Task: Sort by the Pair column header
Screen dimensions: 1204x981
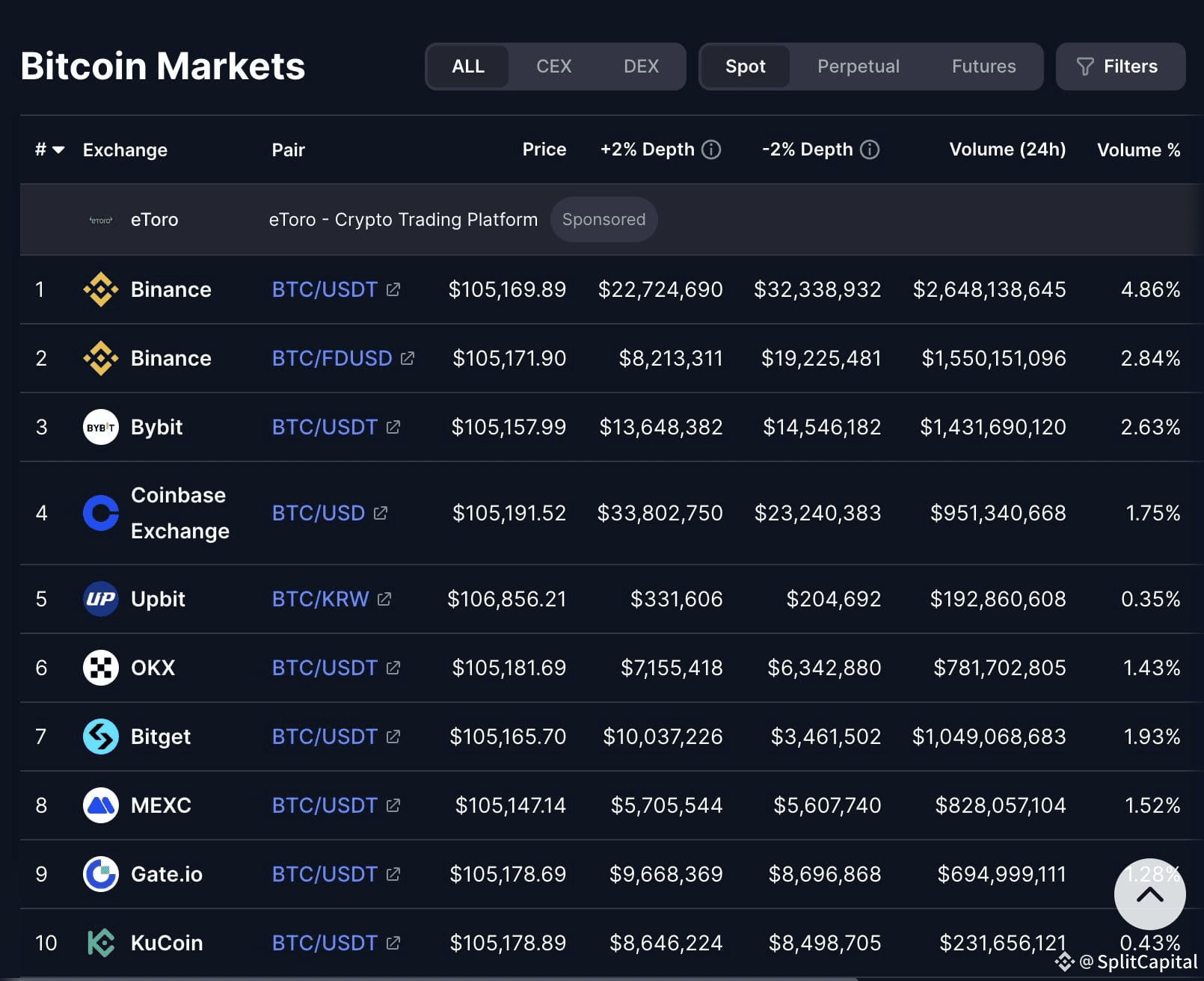Action: coord(288,150)
